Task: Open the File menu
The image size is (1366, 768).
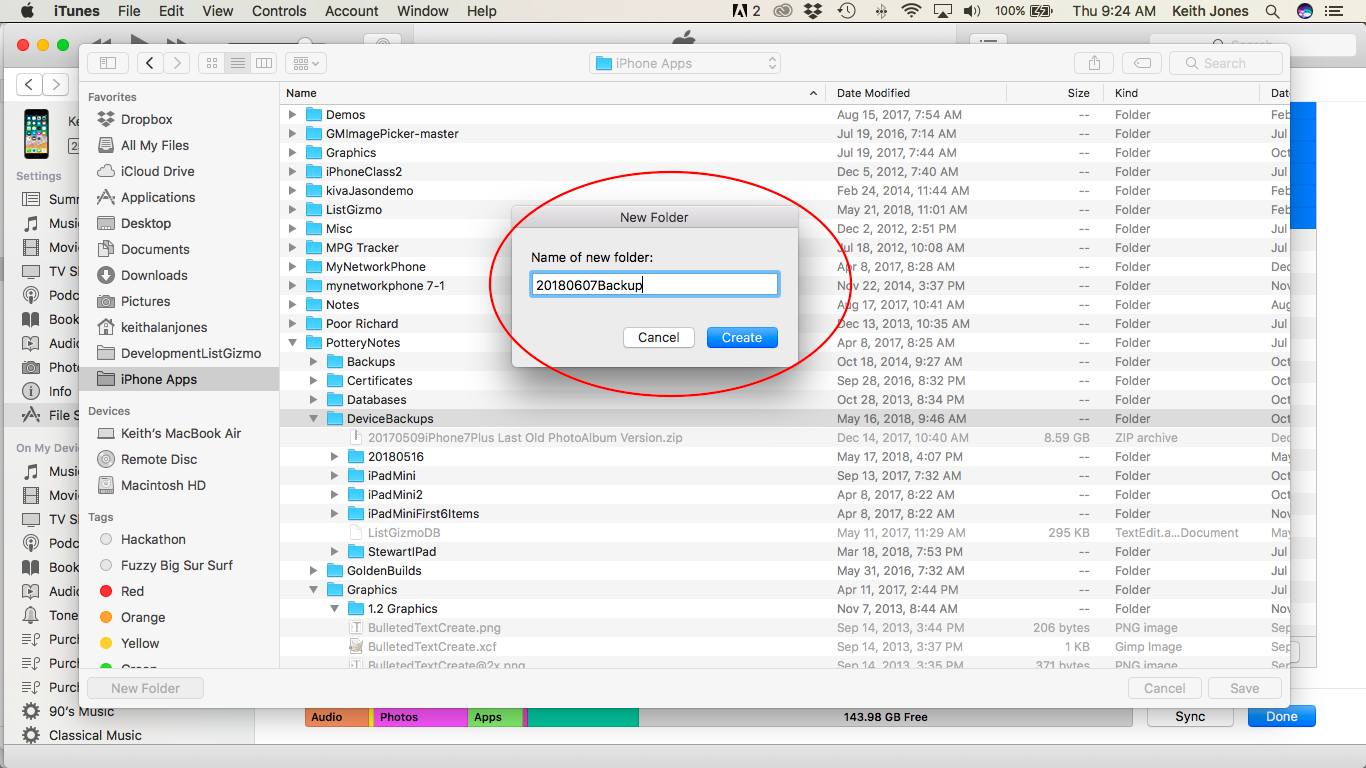Action: [129, 11]
